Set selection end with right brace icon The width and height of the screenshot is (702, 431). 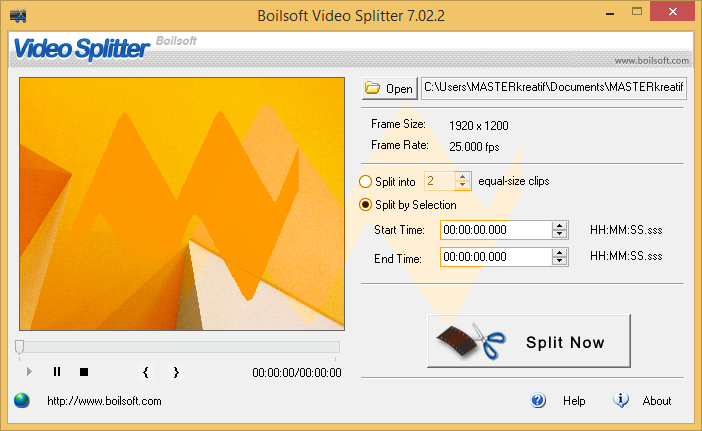176,372
